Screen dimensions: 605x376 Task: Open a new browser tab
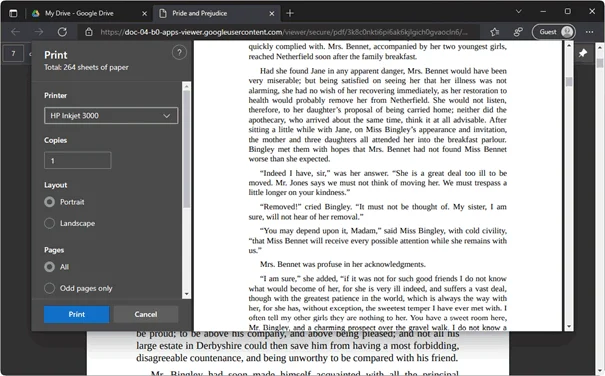[x=290, y=14]
